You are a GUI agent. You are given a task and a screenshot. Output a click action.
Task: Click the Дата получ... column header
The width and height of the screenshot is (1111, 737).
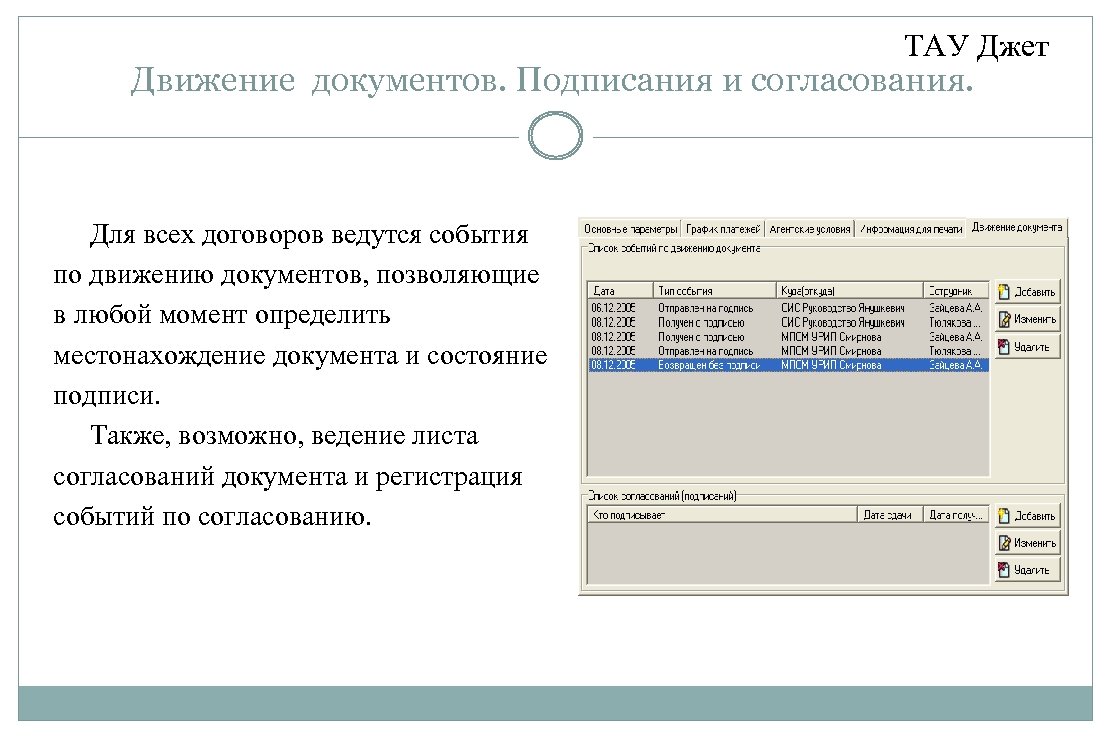coord(956,515)
